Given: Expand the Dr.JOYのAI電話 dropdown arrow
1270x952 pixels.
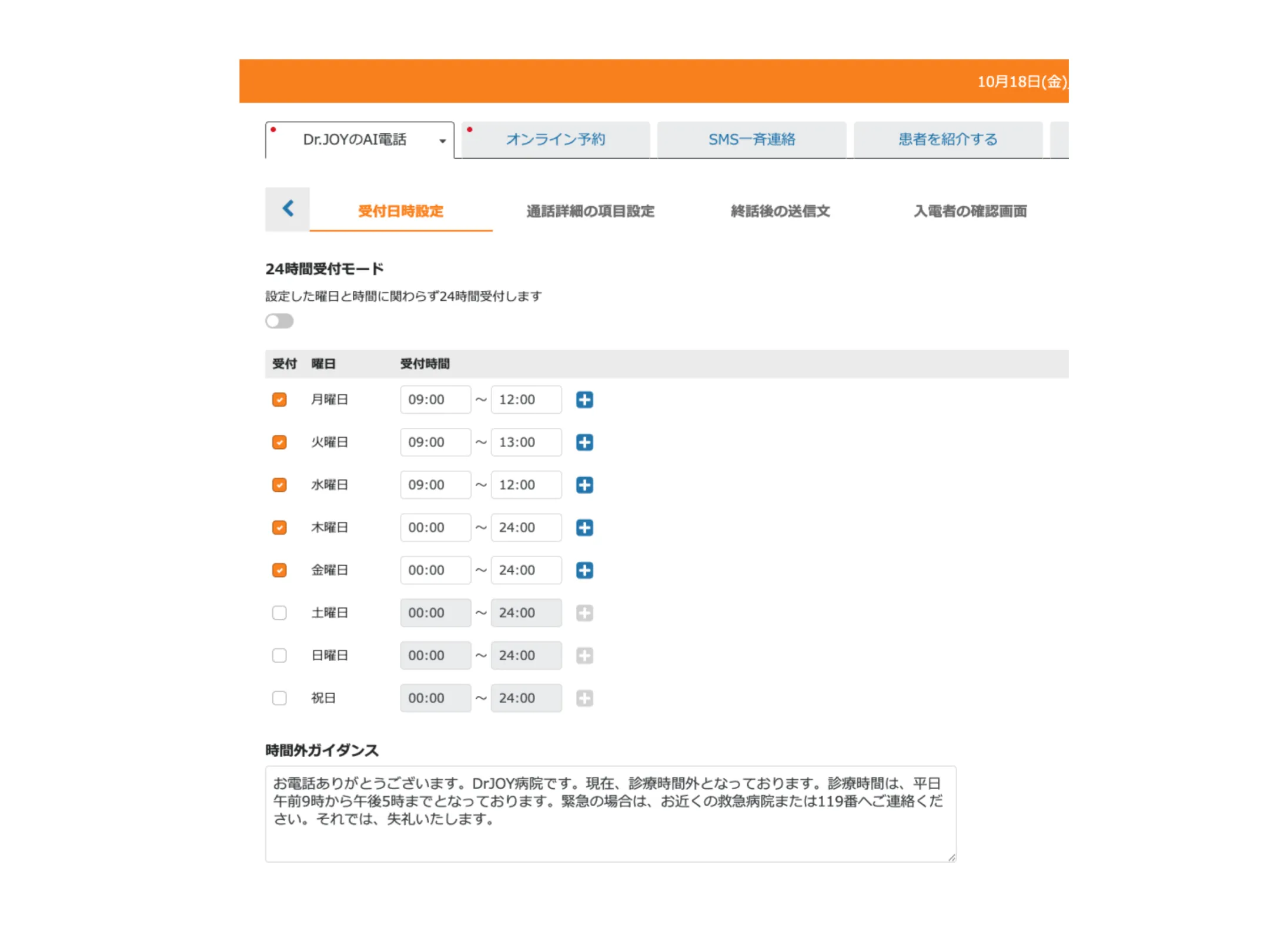Looking at the screenshot, I should click(442, 140).
